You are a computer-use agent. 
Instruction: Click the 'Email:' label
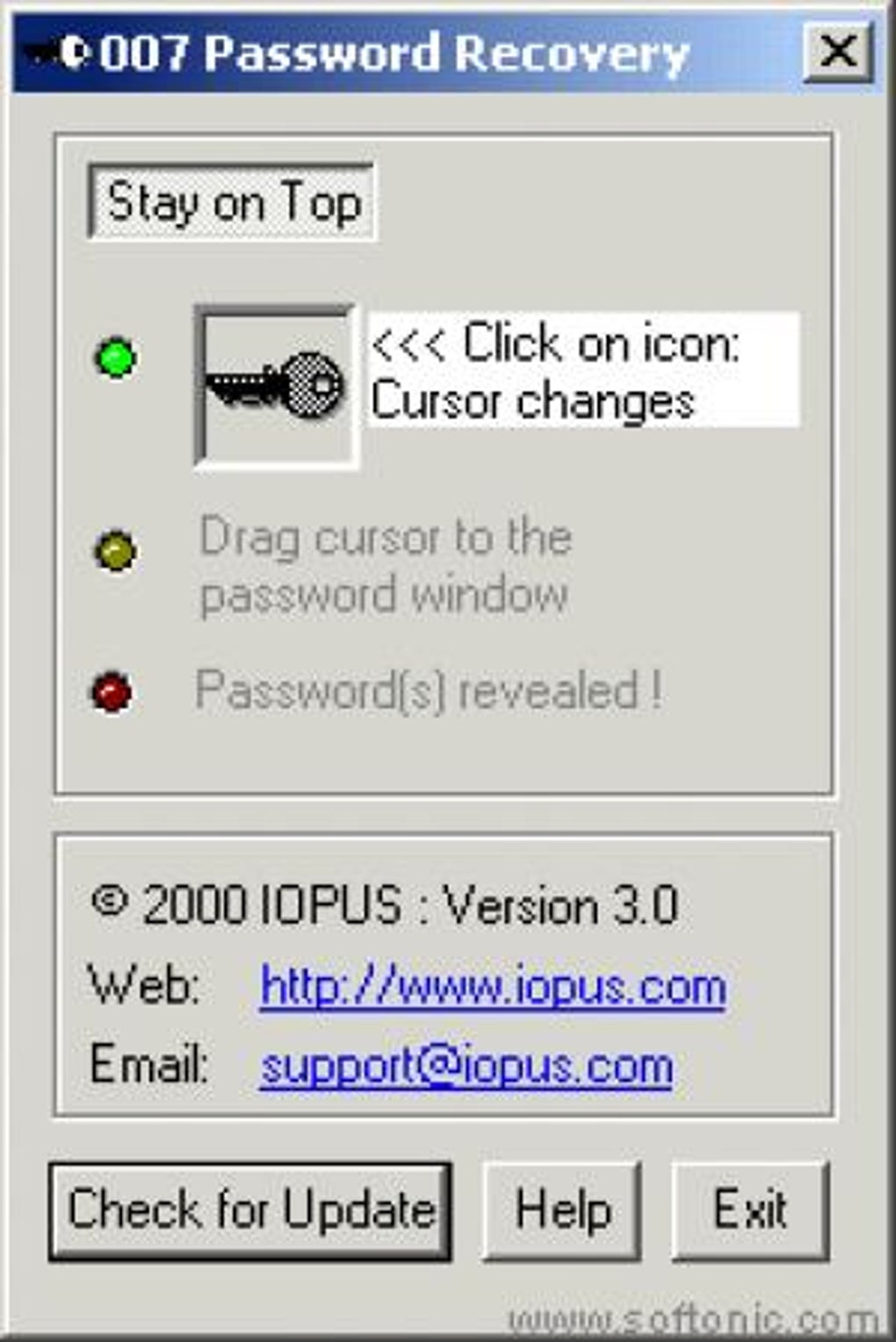(148, 1064)
